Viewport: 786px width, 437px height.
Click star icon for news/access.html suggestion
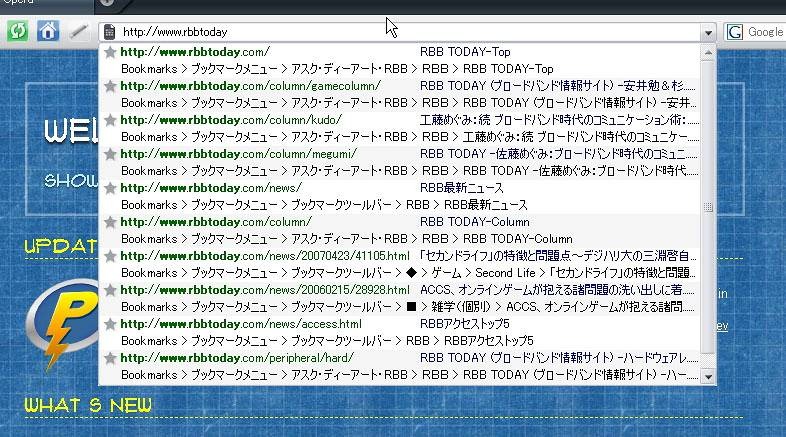[110, 324]
